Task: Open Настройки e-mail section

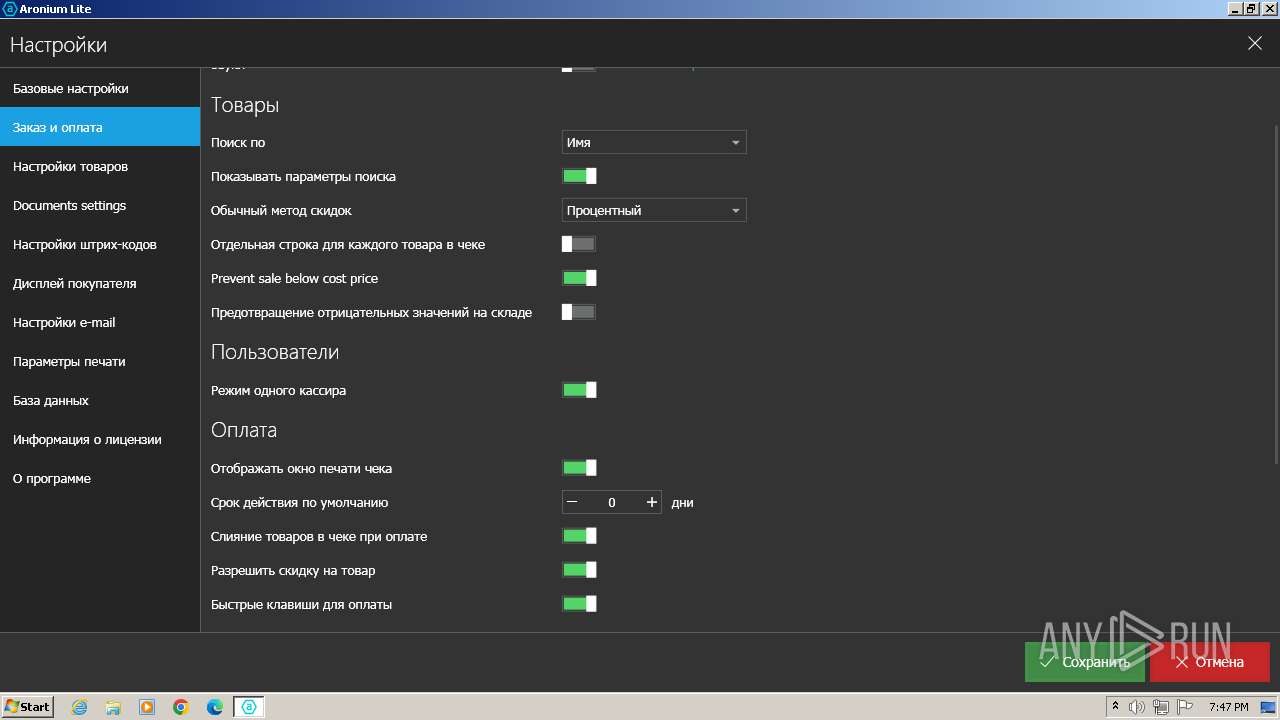Action: [100, 322]
